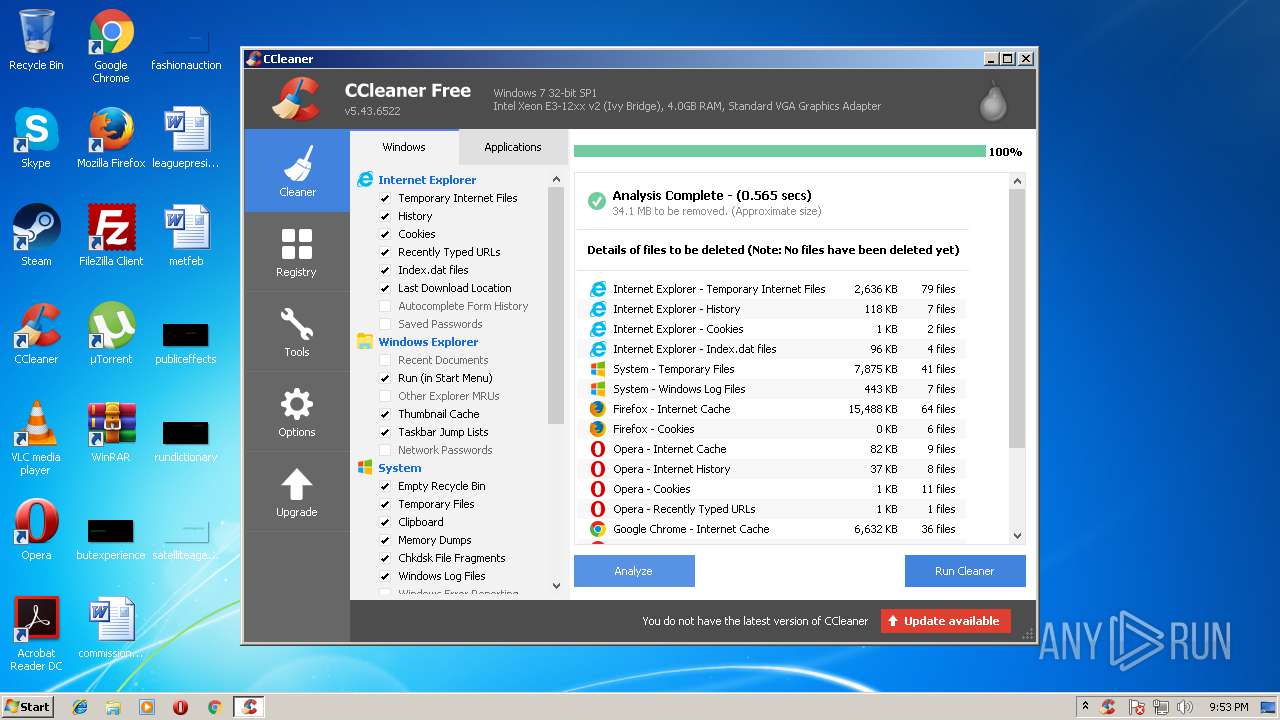
Task: Open Skype desktop shortcut
Action: coord(36,138)
